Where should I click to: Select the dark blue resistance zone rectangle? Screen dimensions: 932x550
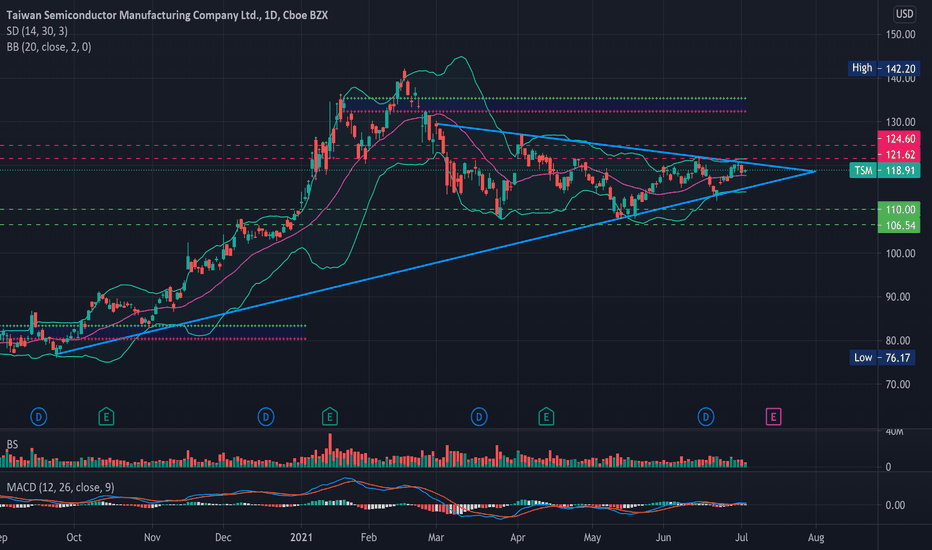point(545,105)
